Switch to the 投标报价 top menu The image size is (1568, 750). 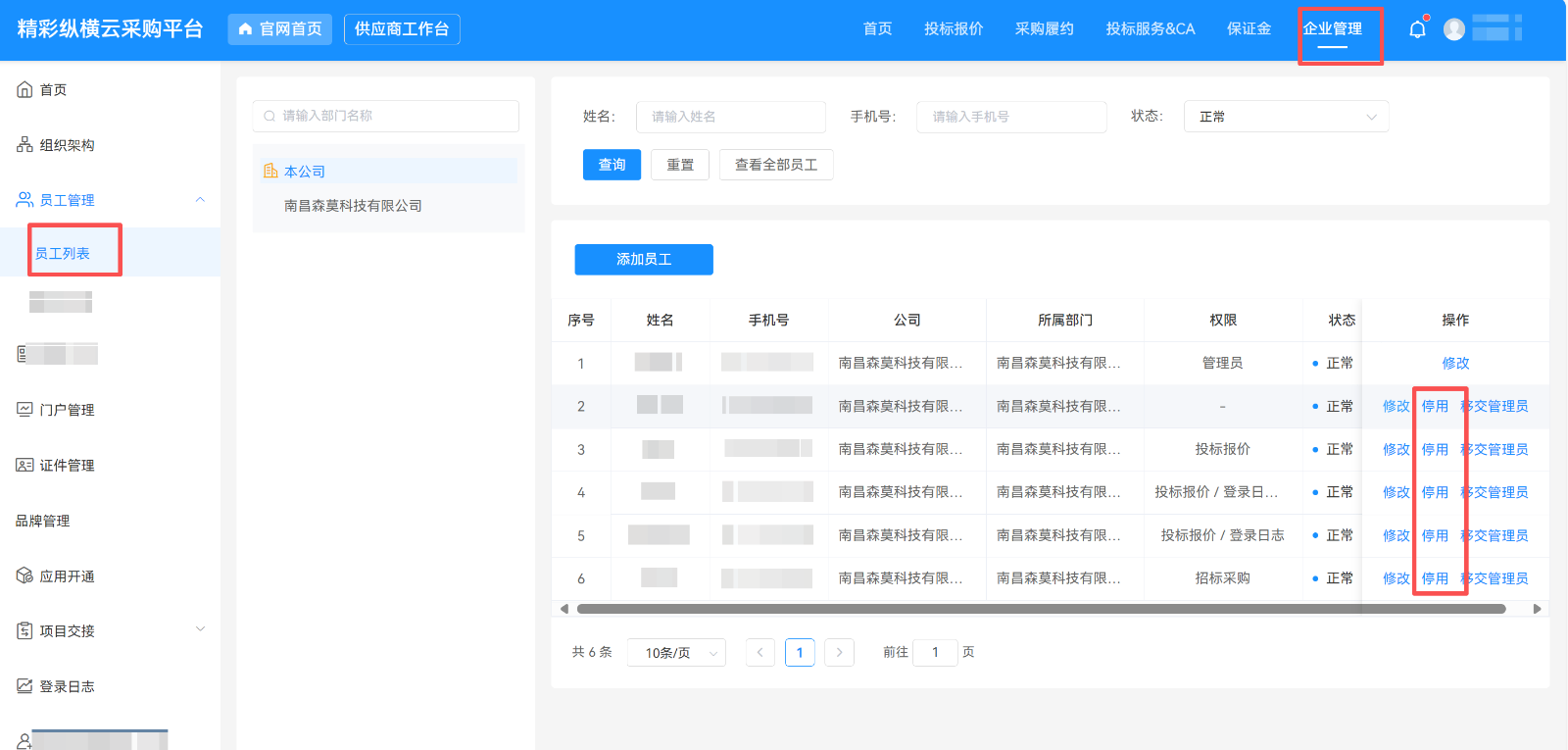coord(953,29)
